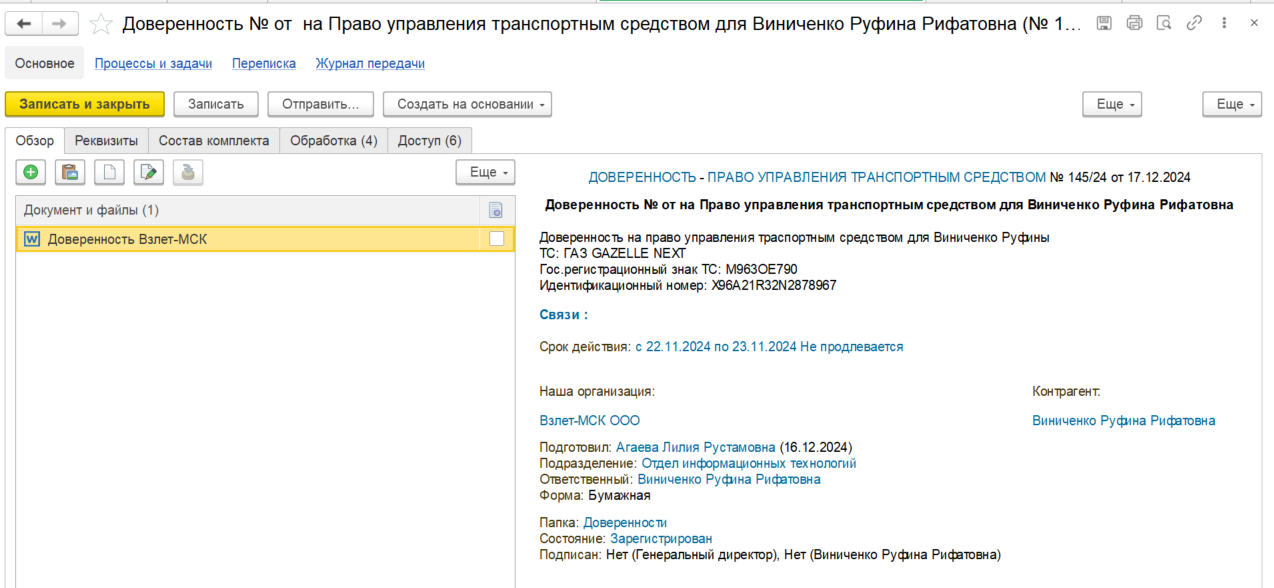
Task: Open ПРАВО УПРАВЛЕНИЯ ТРАНСПОРТНЫМ СРЕДСТВОМ link
Action: coord(876,177)
